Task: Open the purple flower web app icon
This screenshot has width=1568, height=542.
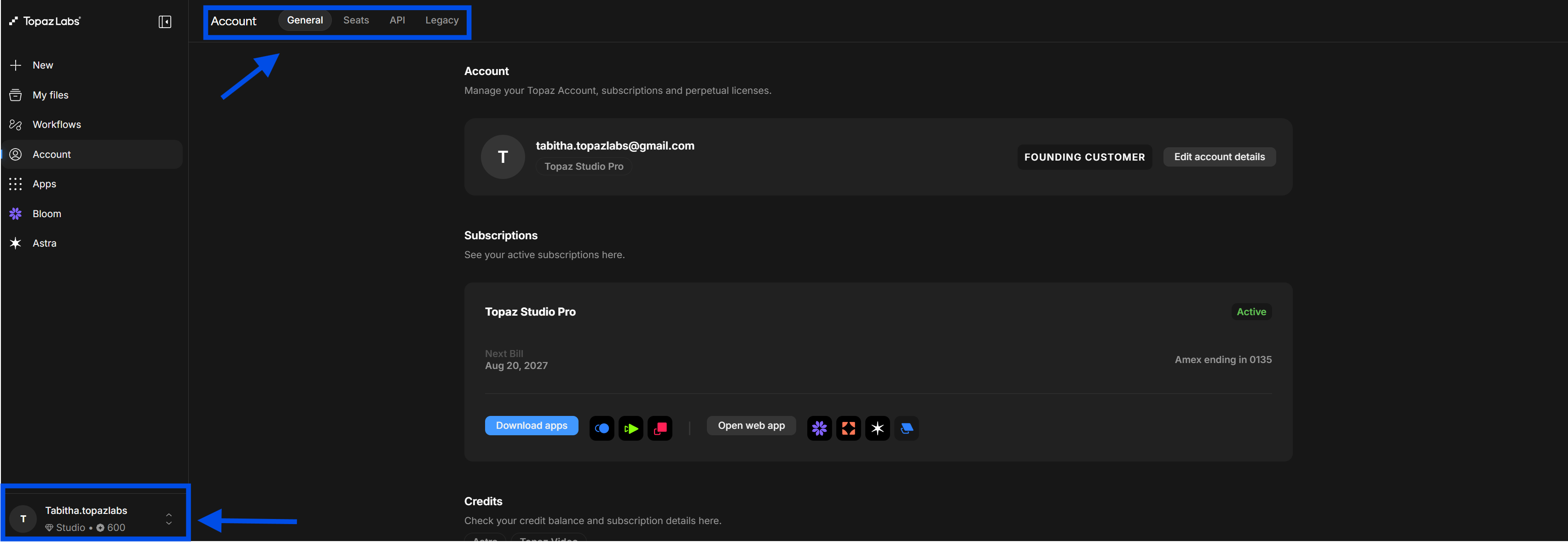Action: [819, 428]
